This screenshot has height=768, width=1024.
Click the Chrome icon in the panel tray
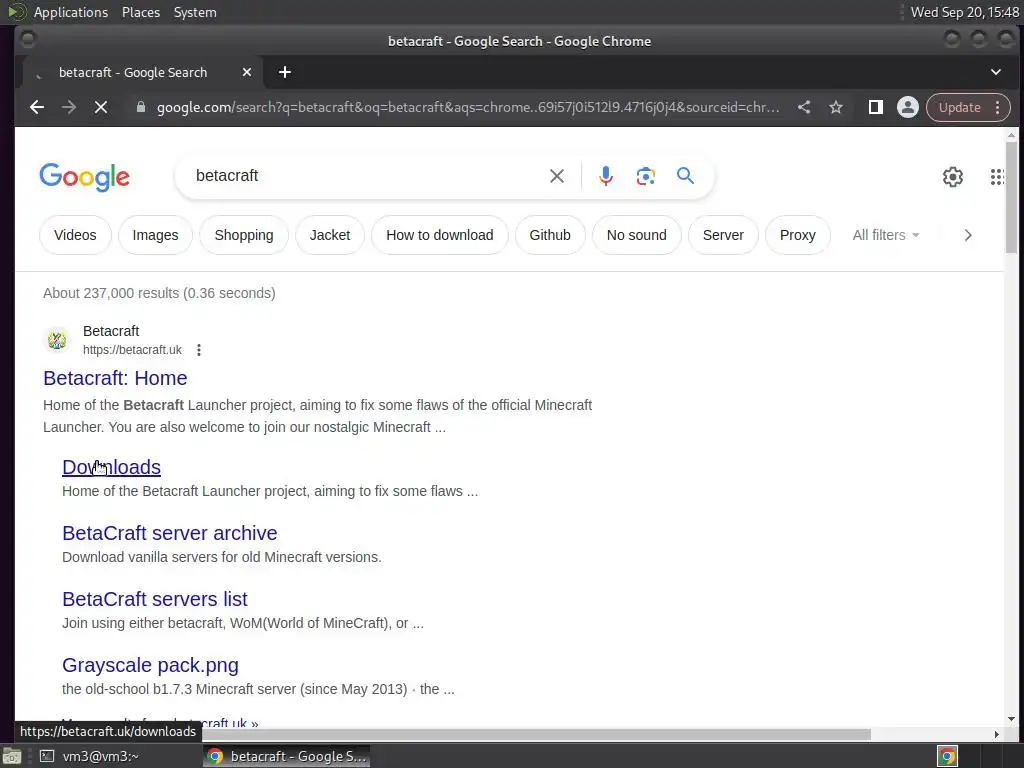(x=948, y=756)
